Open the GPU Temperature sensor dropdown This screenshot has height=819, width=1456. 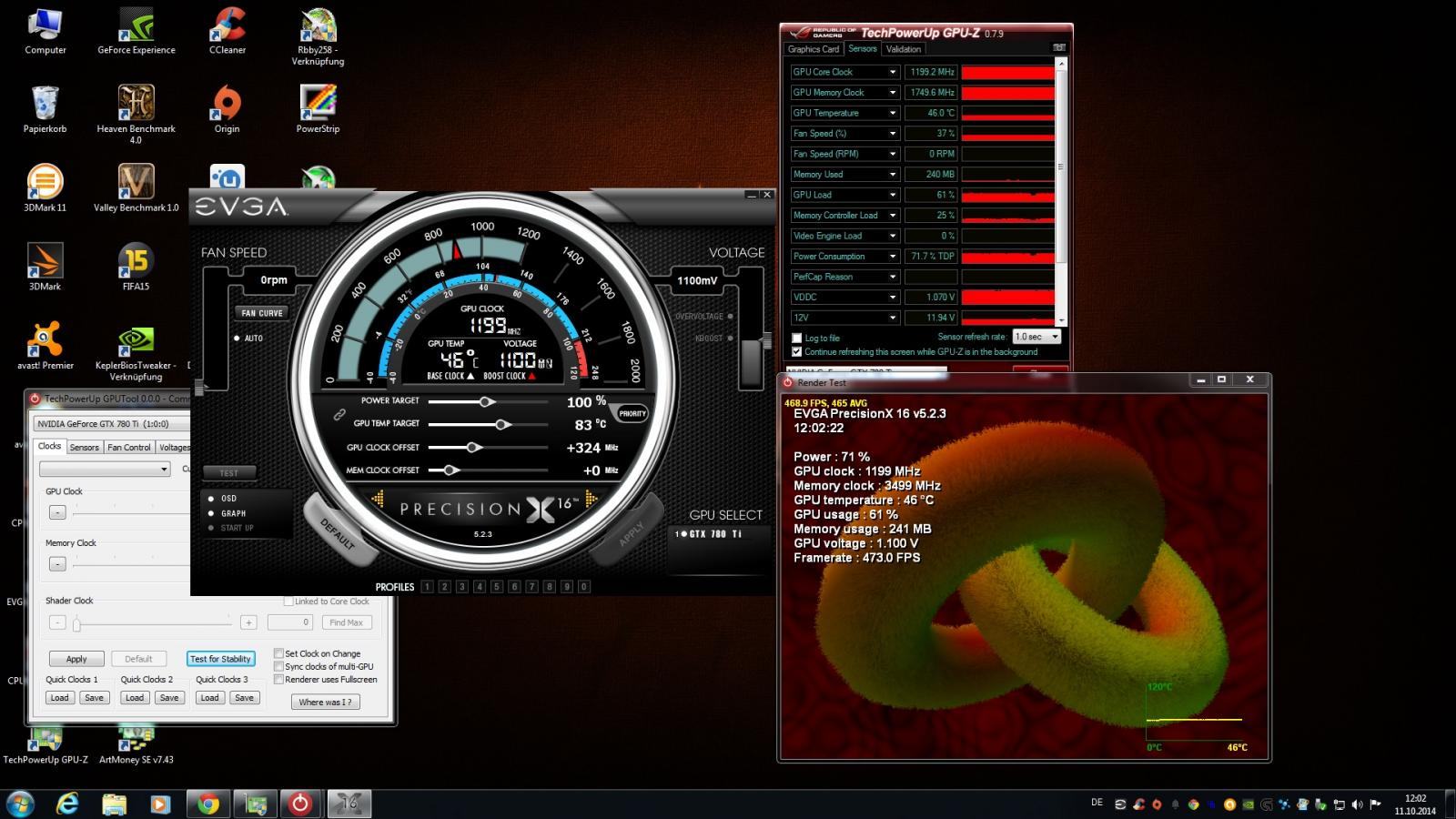(x=893, y=113)
